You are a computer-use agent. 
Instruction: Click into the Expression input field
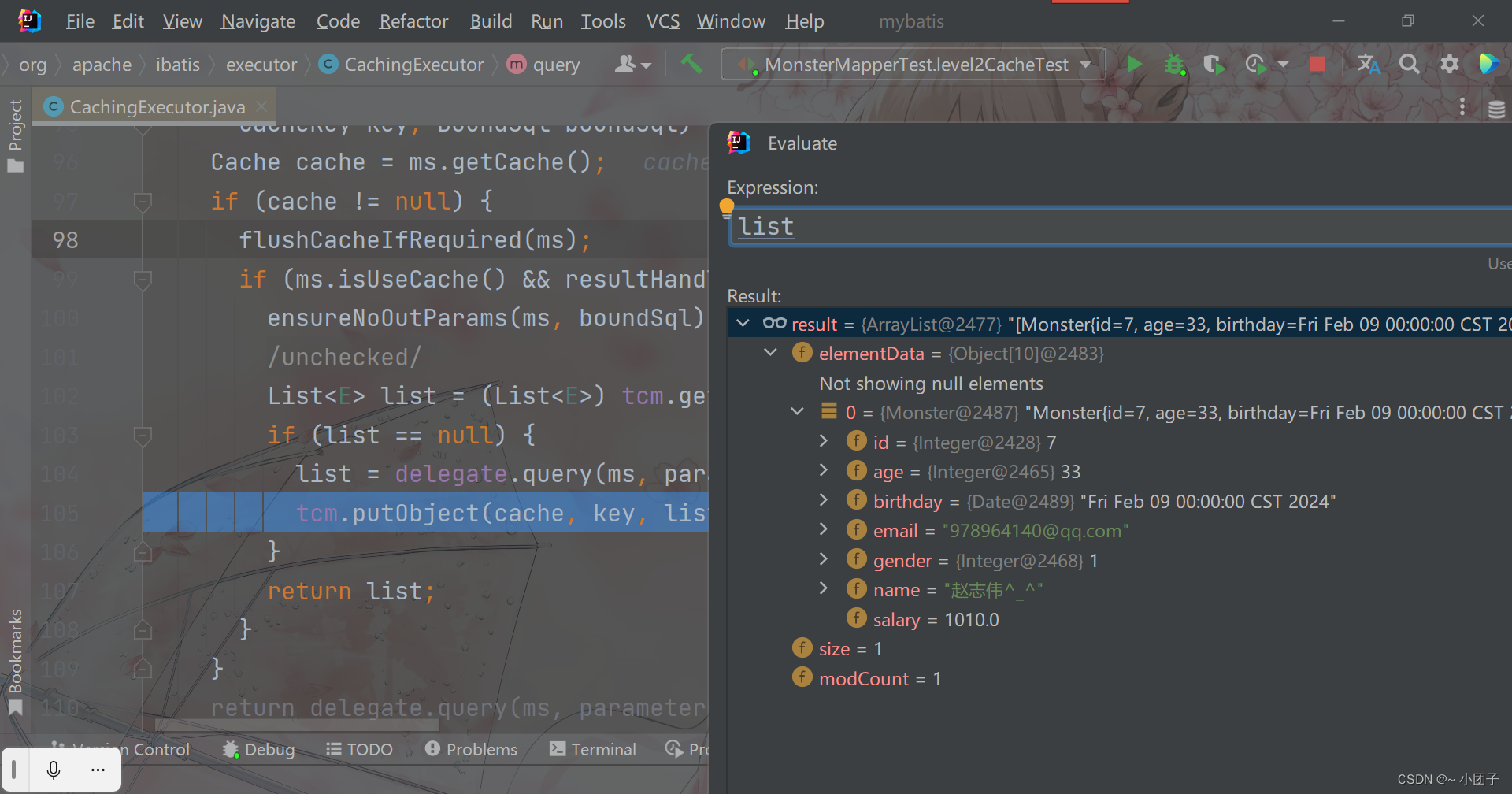(x=1121, y=227)
